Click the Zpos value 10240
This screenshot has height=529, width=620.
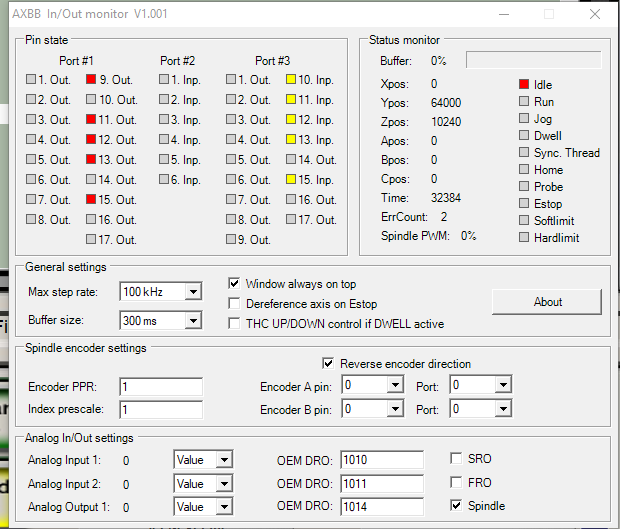point(446,122)
